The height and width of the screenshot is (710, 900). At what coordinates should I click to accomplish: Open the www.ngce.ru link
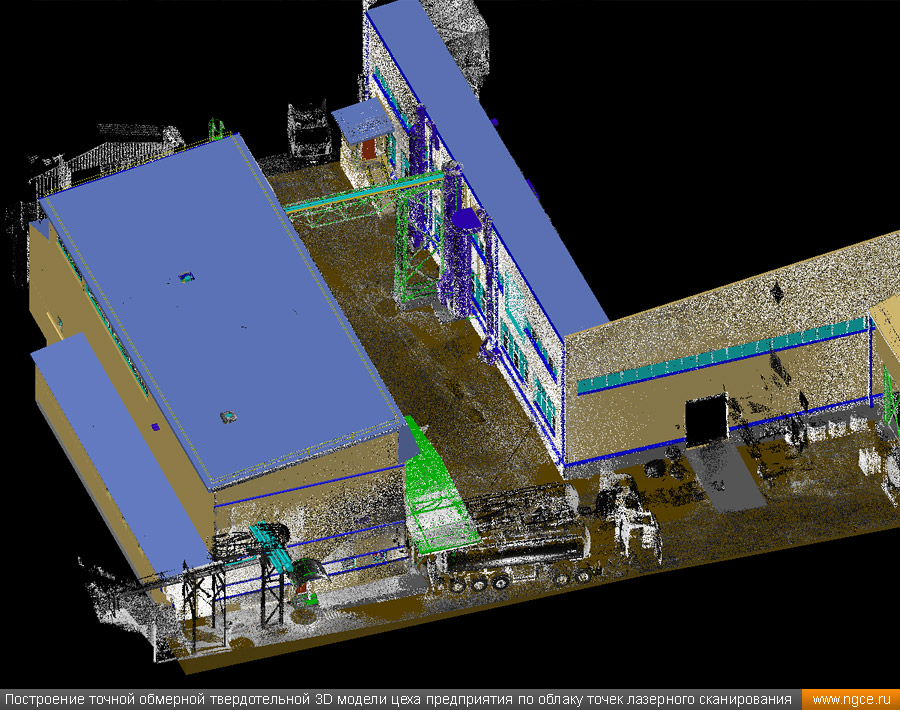[x=850, y=699]
